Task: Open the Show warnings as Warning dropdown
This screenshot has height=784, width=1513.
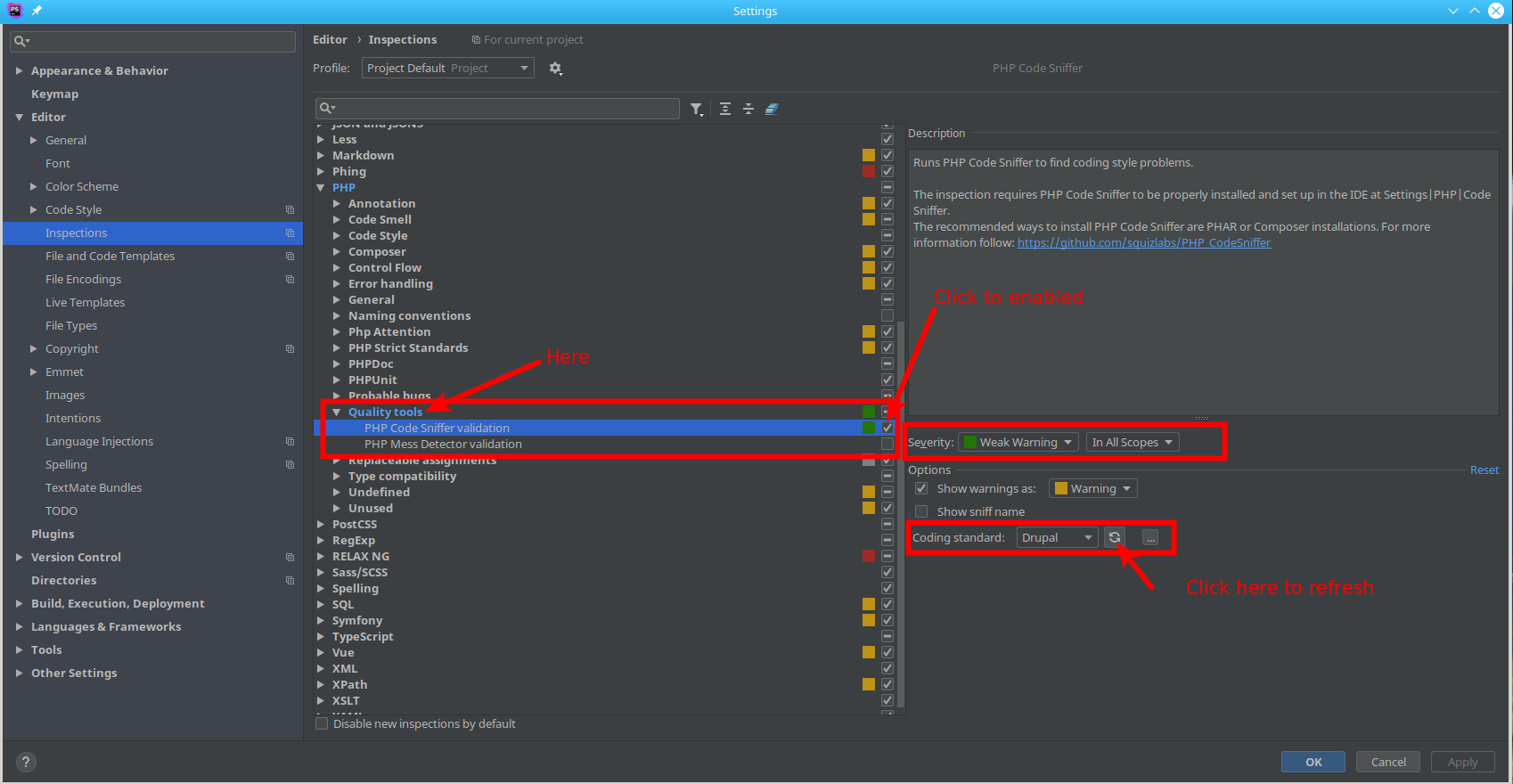Action: pyautogui.click(x=1093, y=488)
